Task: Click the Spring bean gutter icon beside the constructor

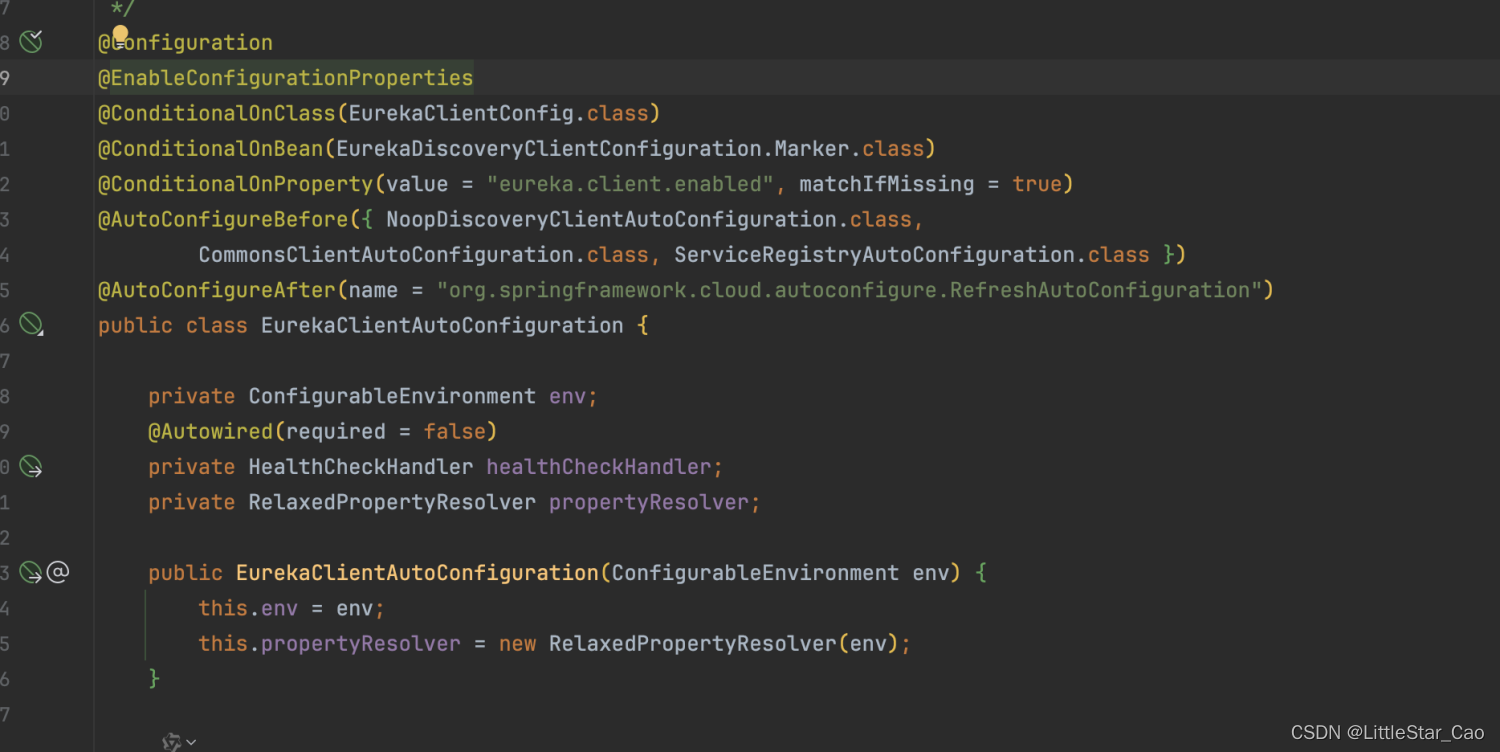Action: tap(31, 572)
